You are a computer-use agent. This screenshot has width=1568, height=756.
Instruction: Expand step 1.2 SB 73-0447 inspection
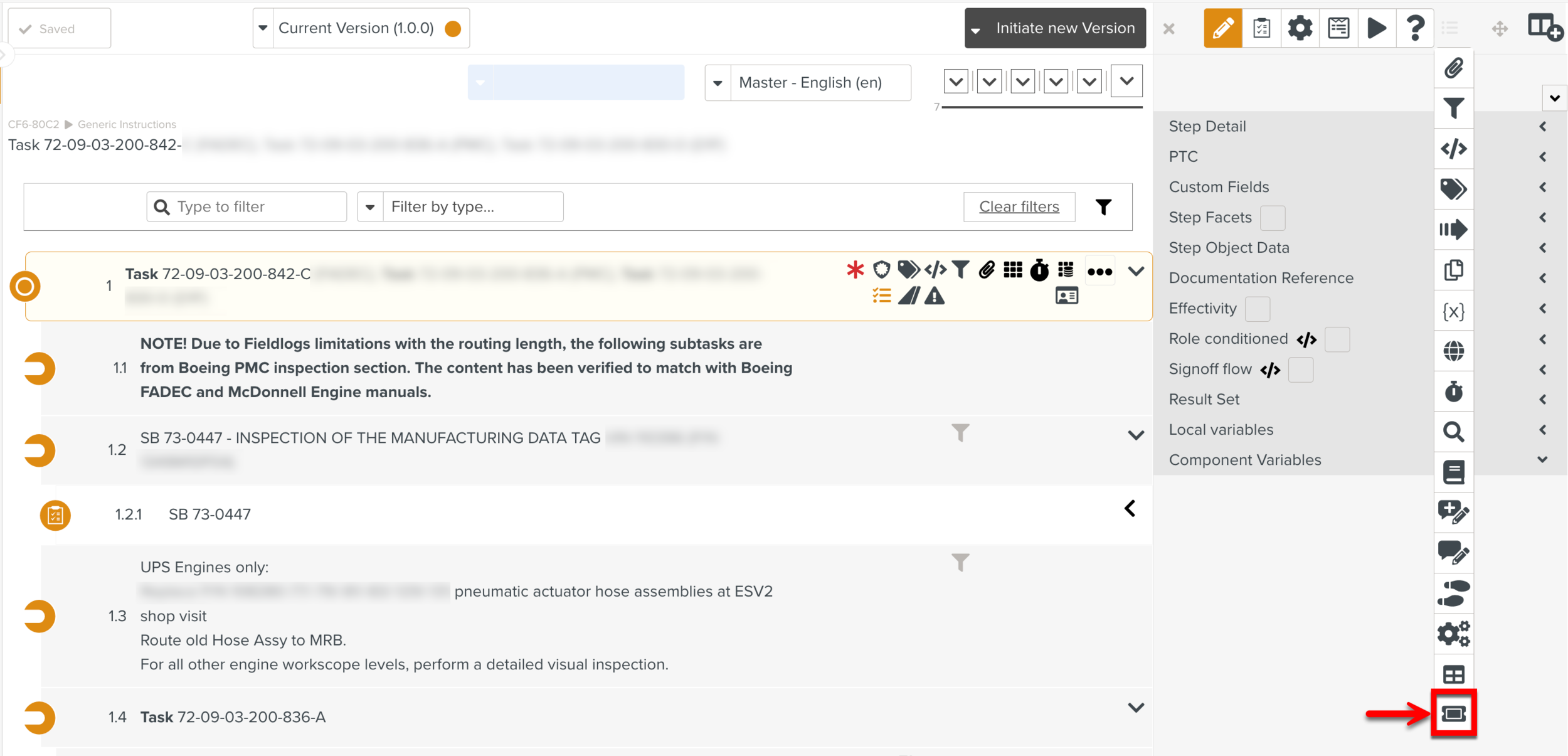pyautogui.click(x=1135, y=435)
